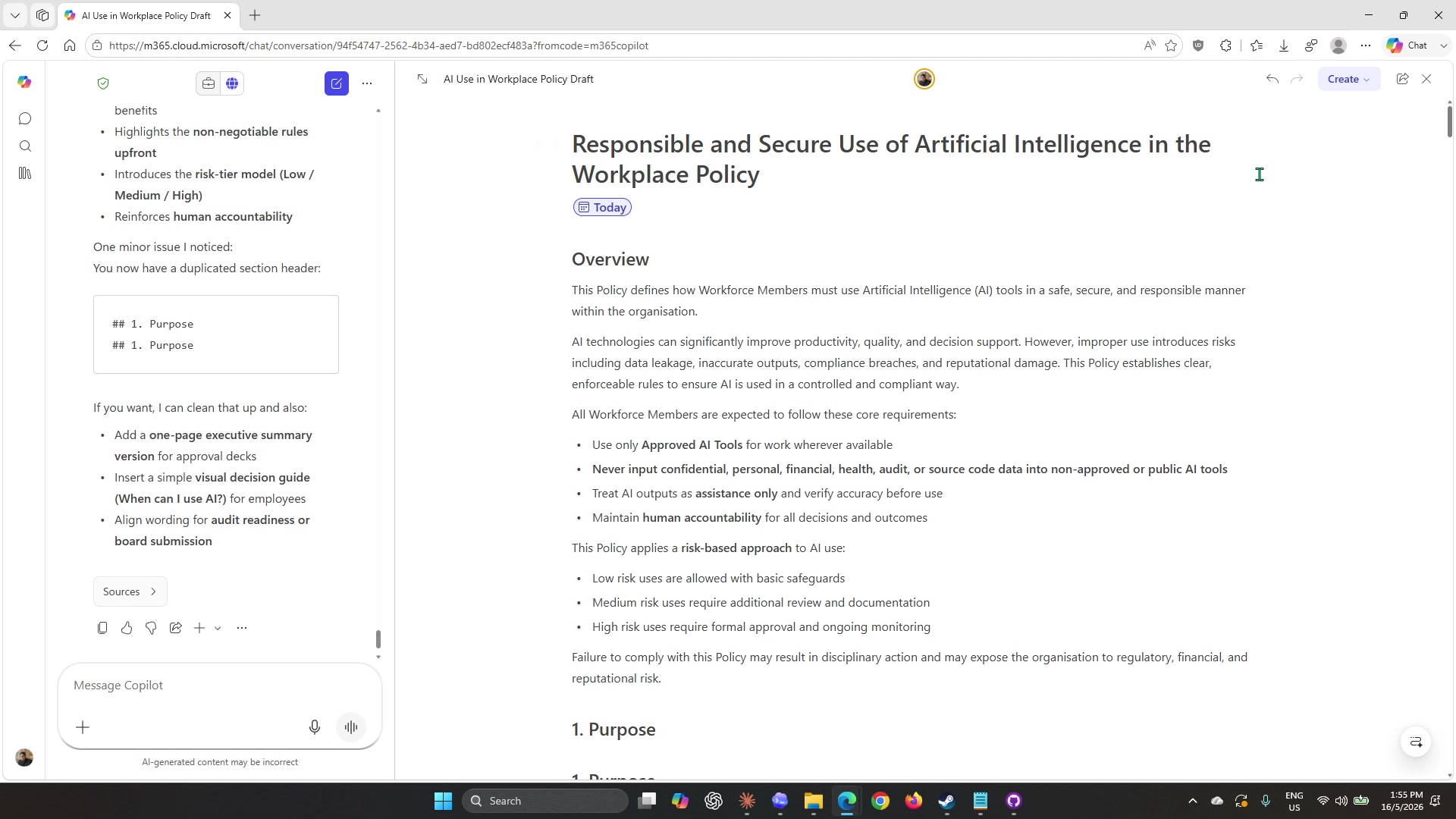This screenshot has width=1456, height=819.
Task: Give thumbs down to Copilot response
Action: point(151,628)
